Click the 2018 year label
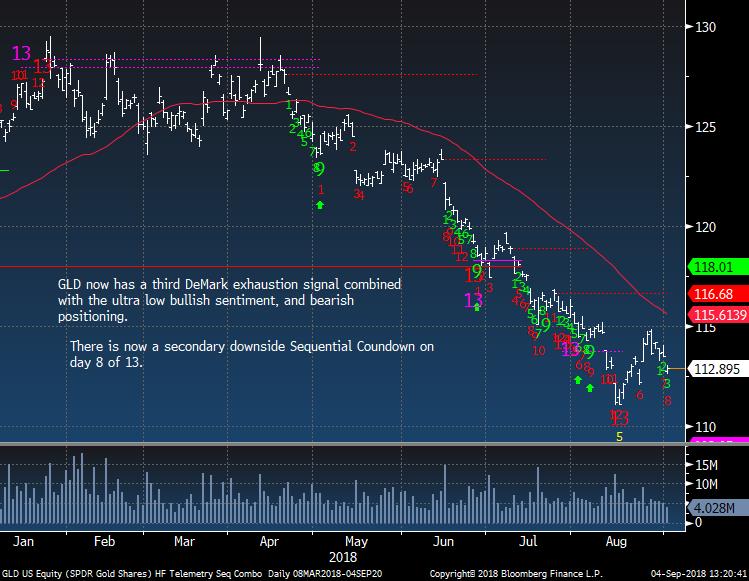 pos(343,557)
